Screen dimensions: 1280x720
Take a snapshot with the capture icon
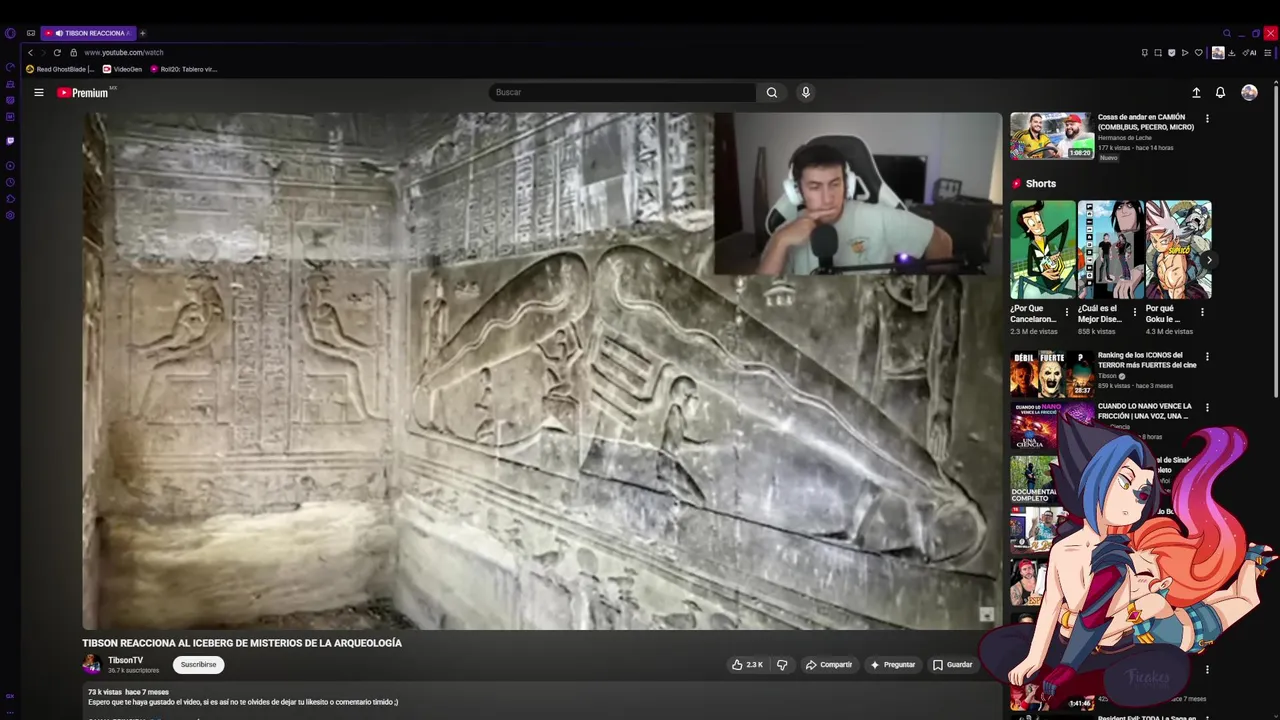[1158, 52]
